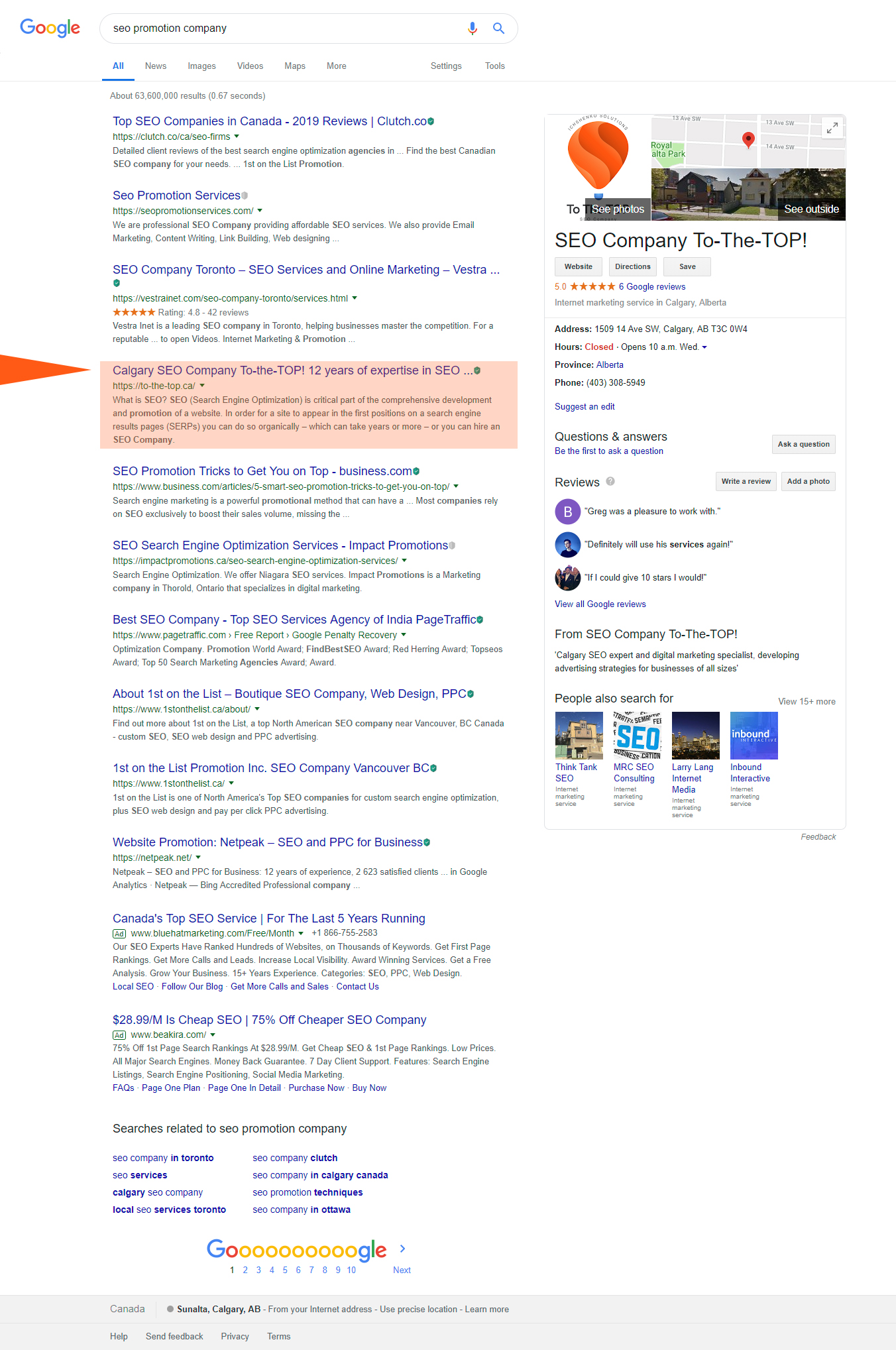Click the panel Feedback link
This screenshot has height=1350, width=896.
(818, 837)
